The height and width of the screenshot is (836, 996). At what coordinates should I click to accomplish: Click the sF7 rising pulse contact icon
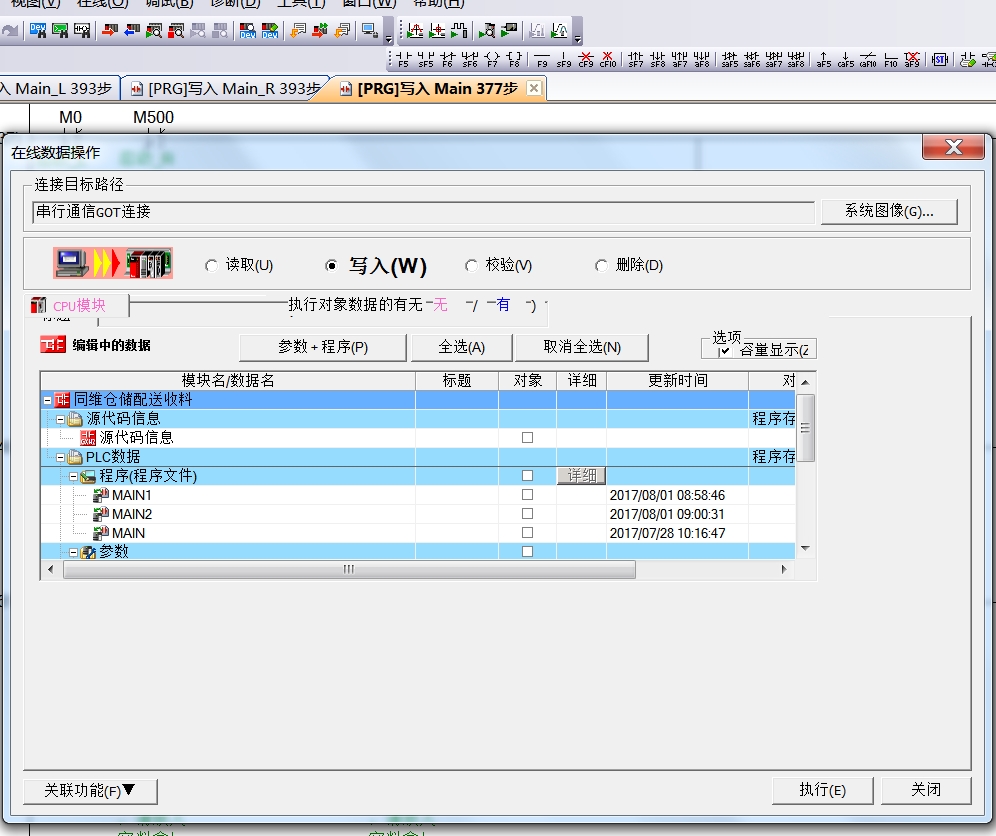tap(636, 59)
